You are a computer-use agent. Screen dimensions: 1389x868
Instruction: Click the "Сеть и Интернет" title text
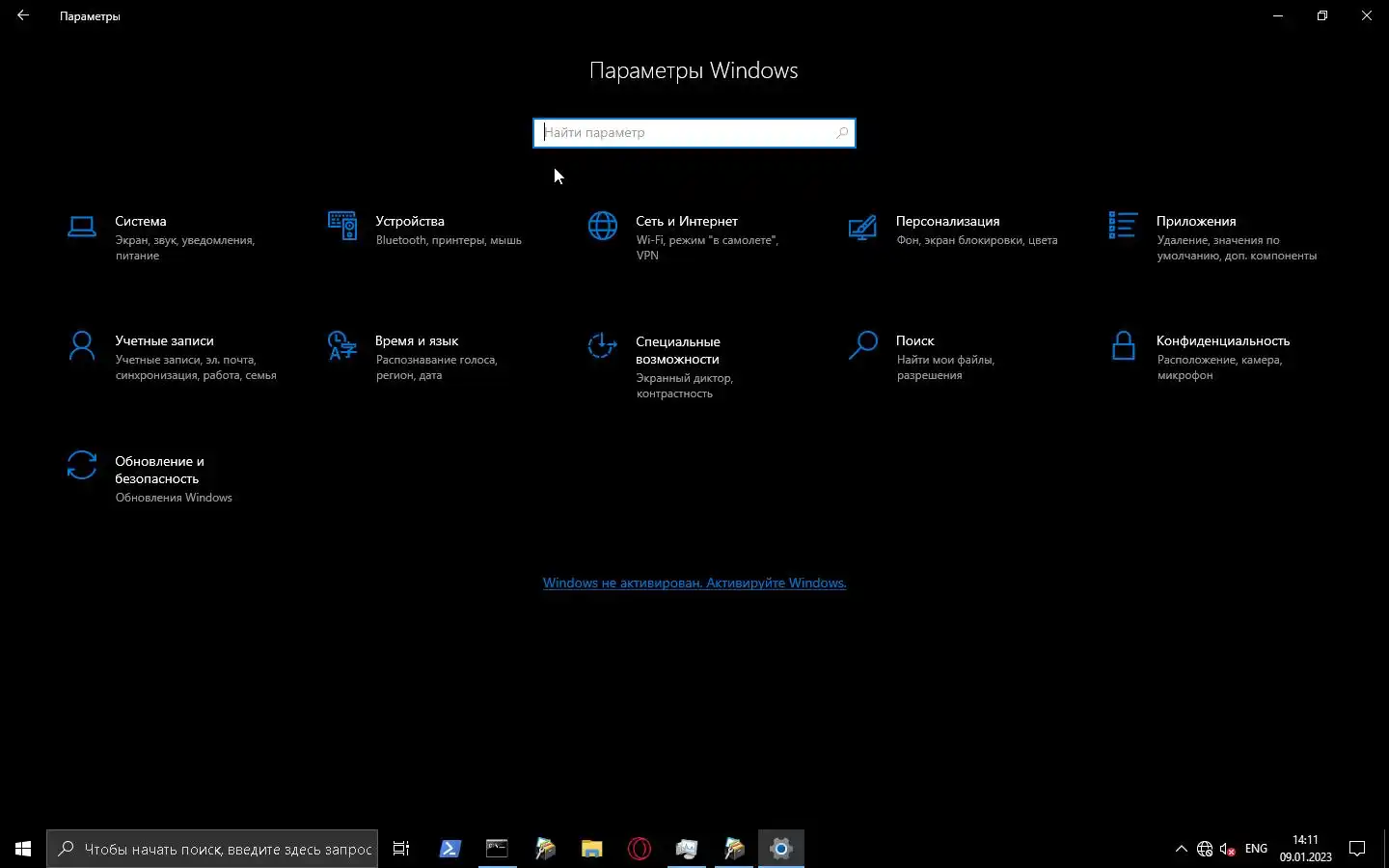687,221
